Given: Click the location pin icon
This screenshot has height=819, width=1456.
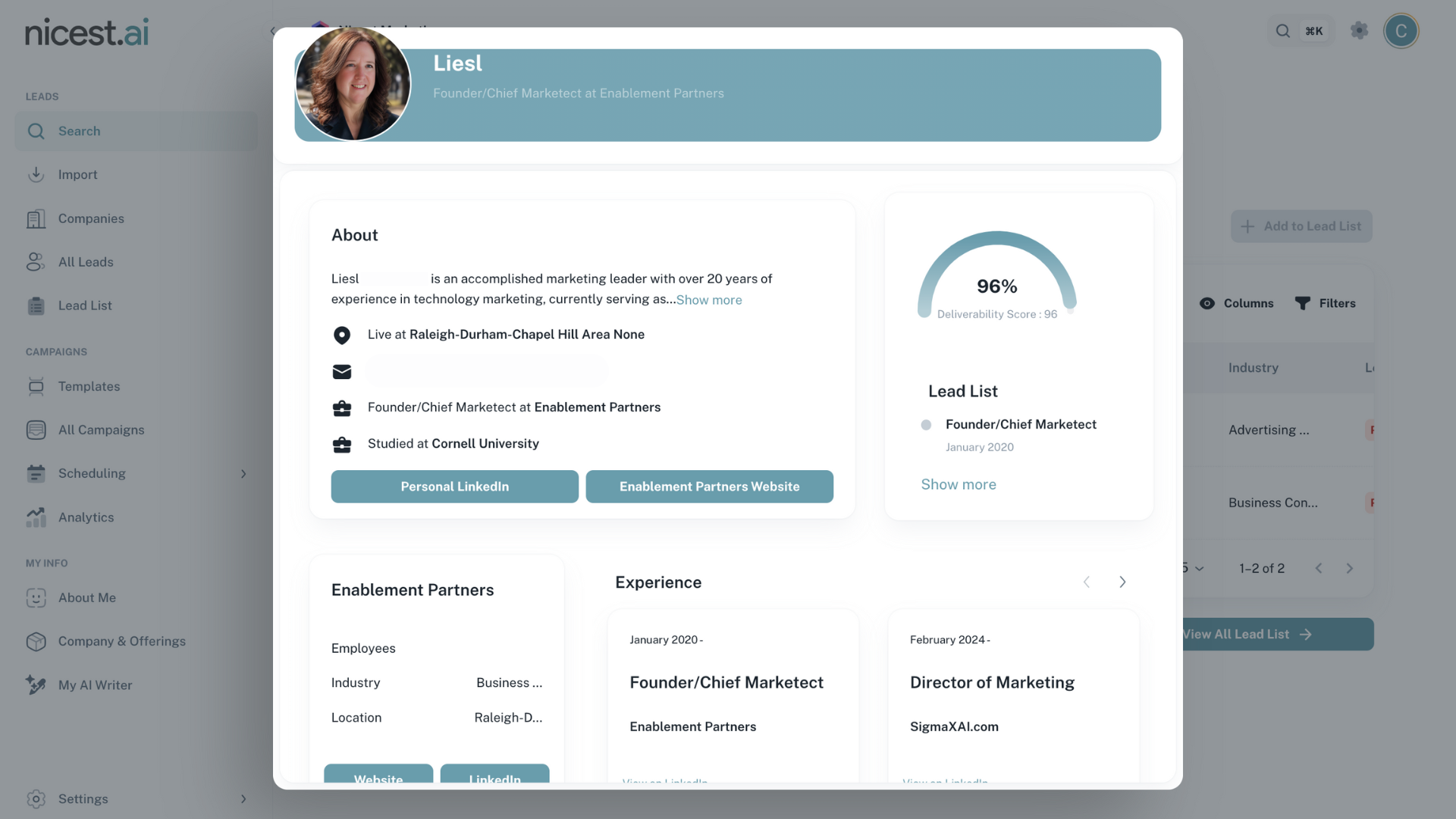Looking at the screenshot, I should [342, 335].
